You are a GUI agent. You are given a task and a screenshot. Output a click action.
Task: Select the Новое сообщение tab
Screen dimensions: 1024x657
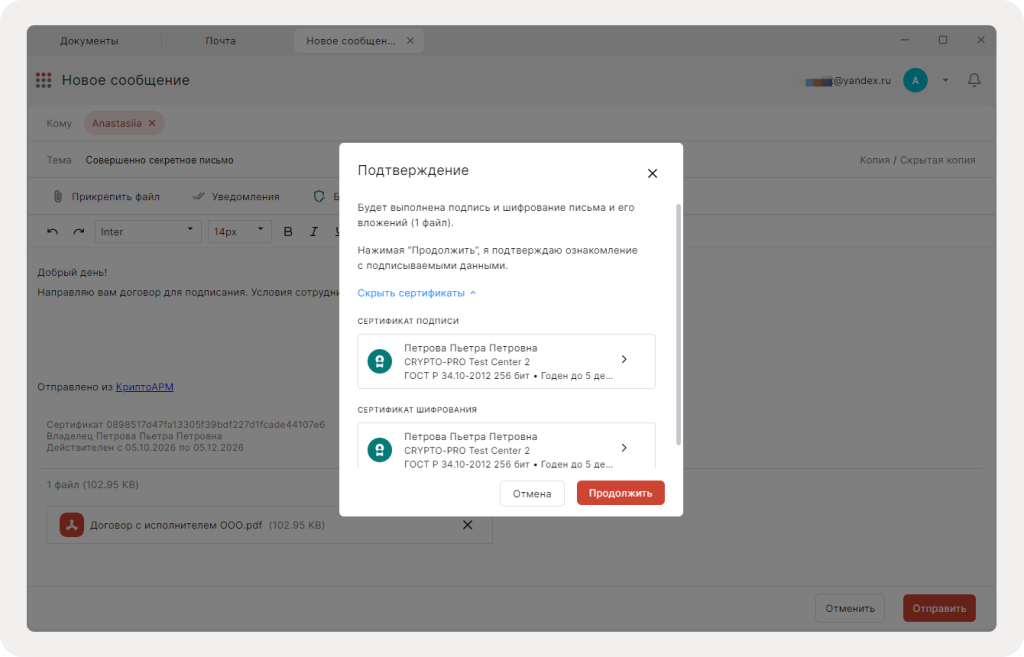tap(351, 40)
